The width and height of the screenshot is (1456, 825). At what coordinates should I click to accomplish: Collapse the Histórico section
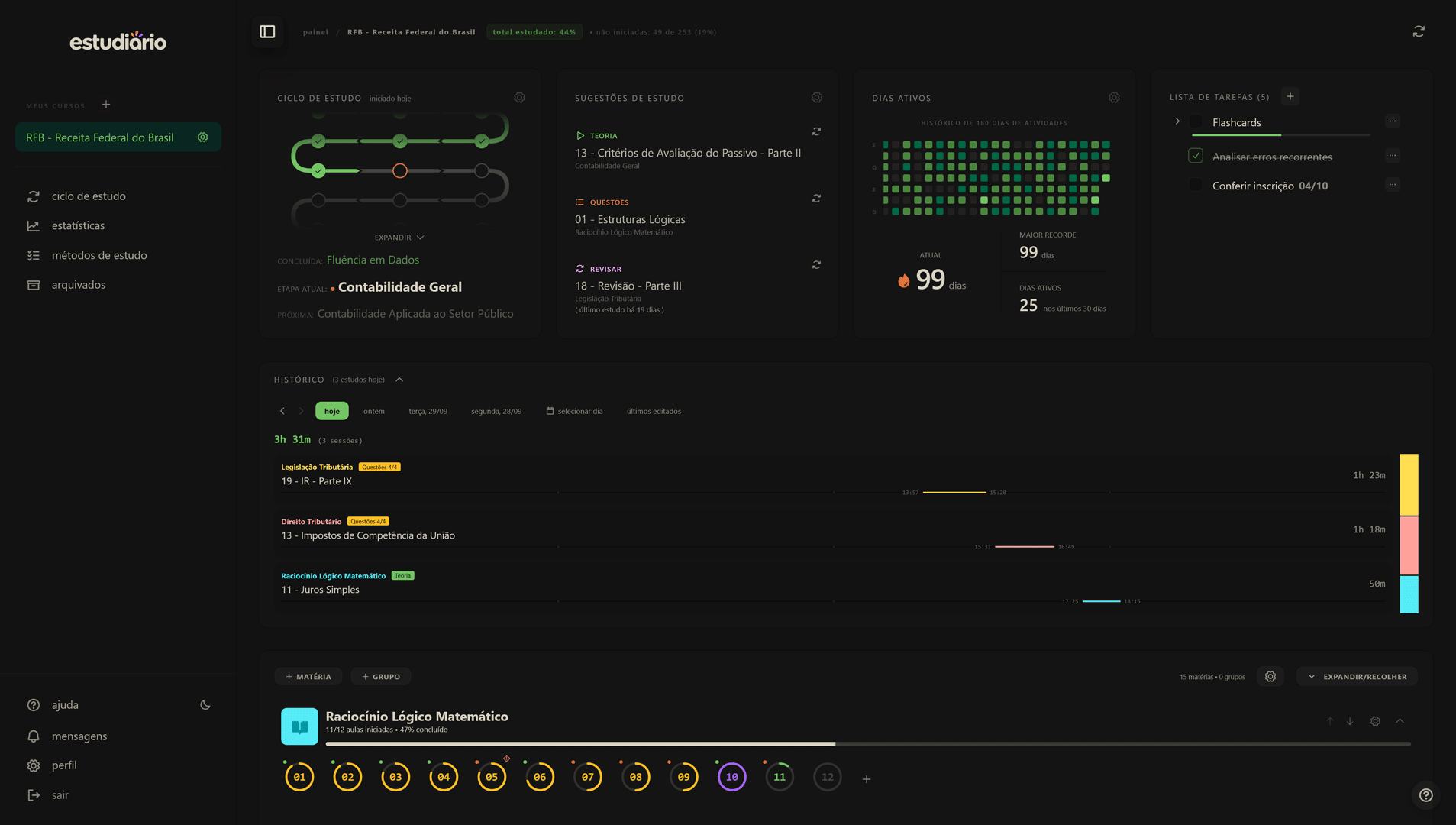coord(399,380)
